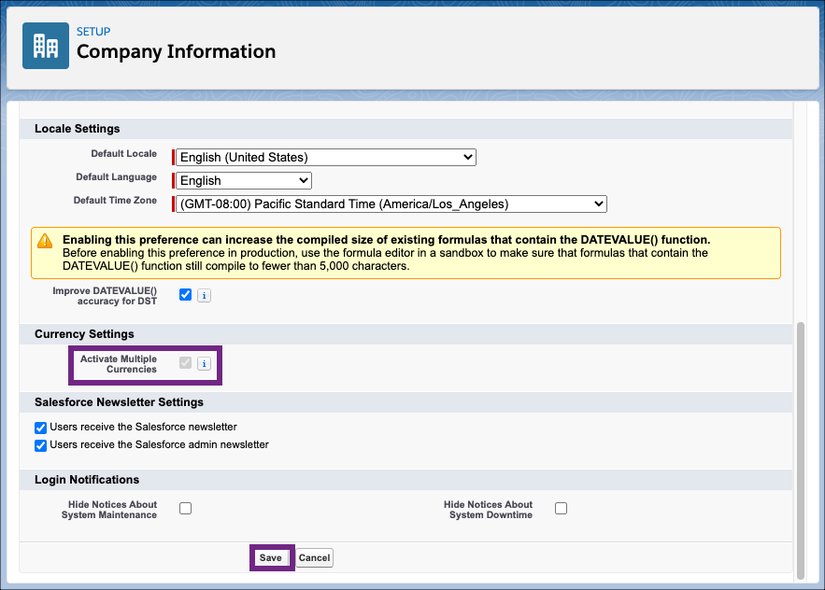Viewport: 825px width, 590px height.
Task: Click the Cancel button
Action: (314, 557)
